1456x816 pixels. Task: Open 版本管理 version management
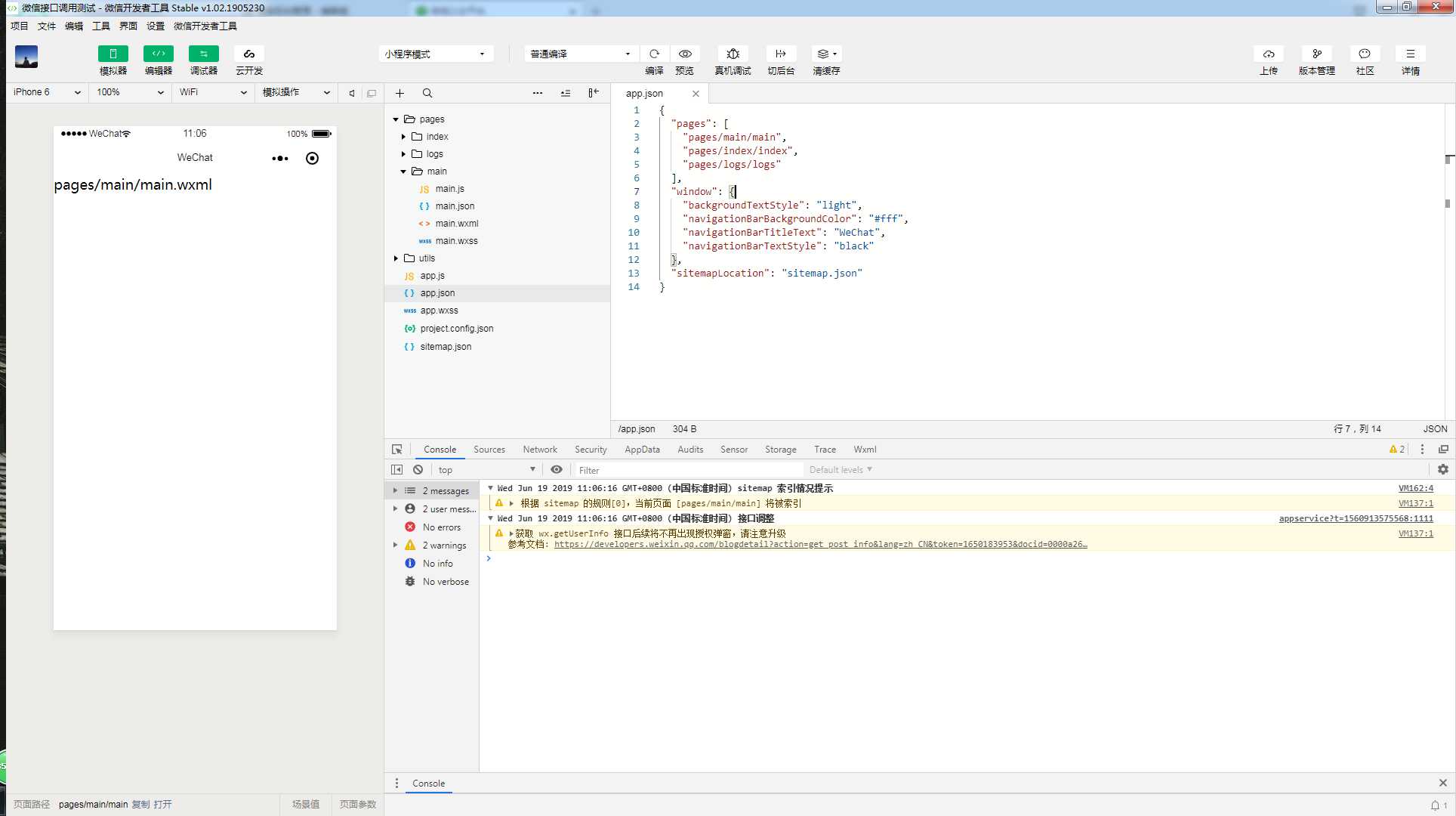pyautogui.click(x=1317, y=54)
